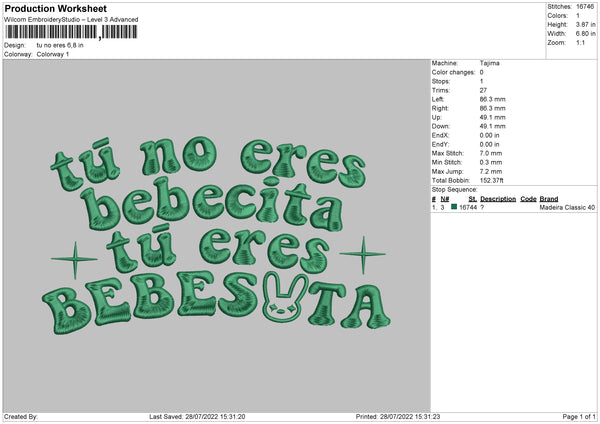
Task: Select design name 'tu no eres 6,8 in'
Action: pos(60,45)
